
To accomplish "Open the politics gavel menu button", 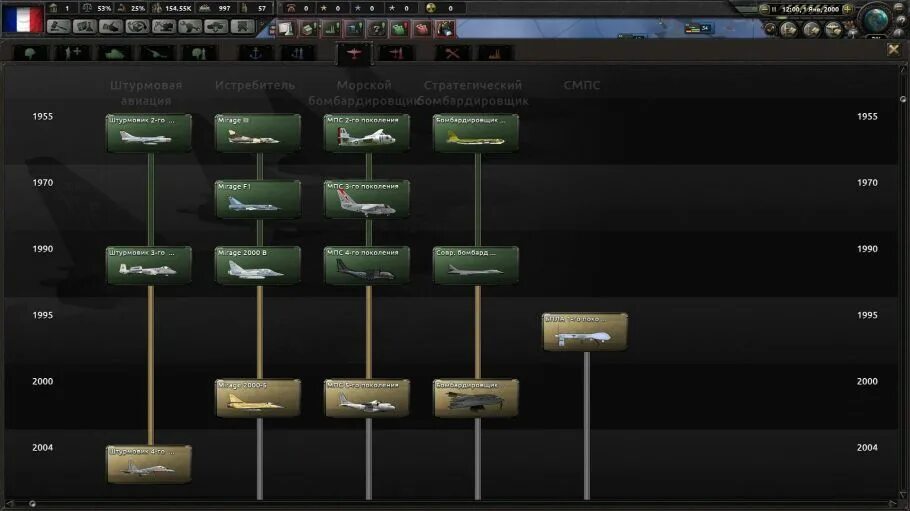I will (58, 27).
